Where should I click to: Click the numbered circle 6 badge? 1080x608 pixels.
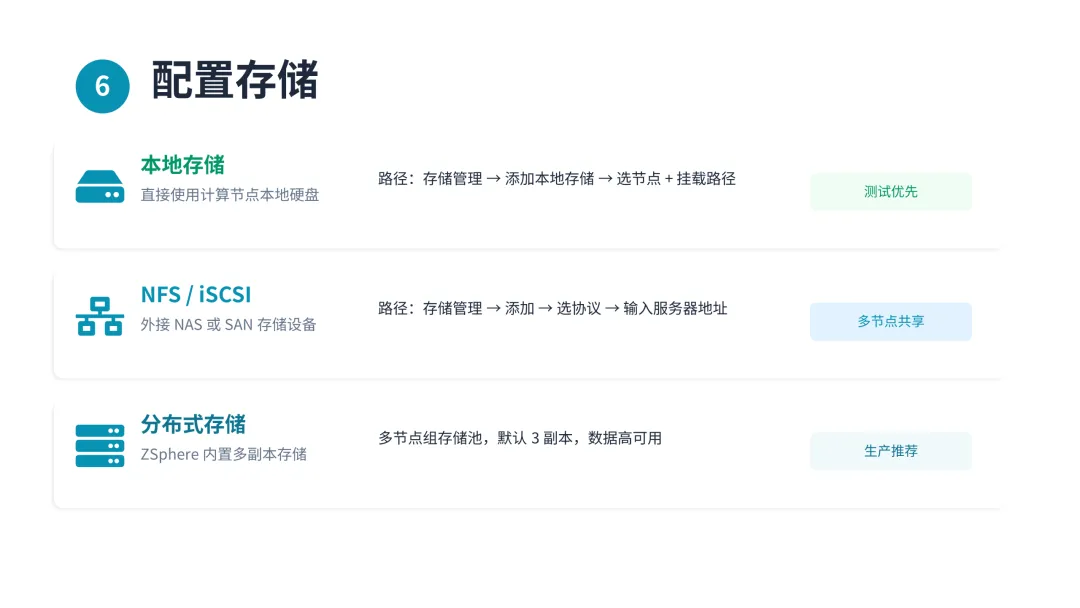(x=103, y=86)
